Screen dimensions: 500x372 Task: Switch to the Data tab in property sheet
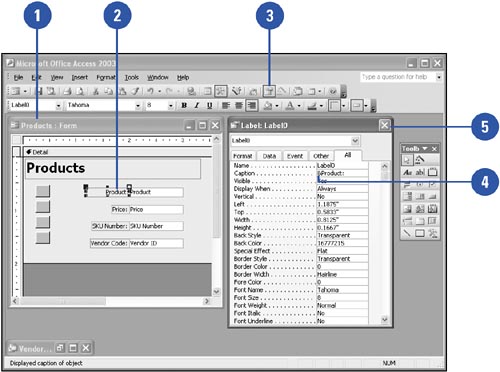pyautogui.click(x=269, y=156)
